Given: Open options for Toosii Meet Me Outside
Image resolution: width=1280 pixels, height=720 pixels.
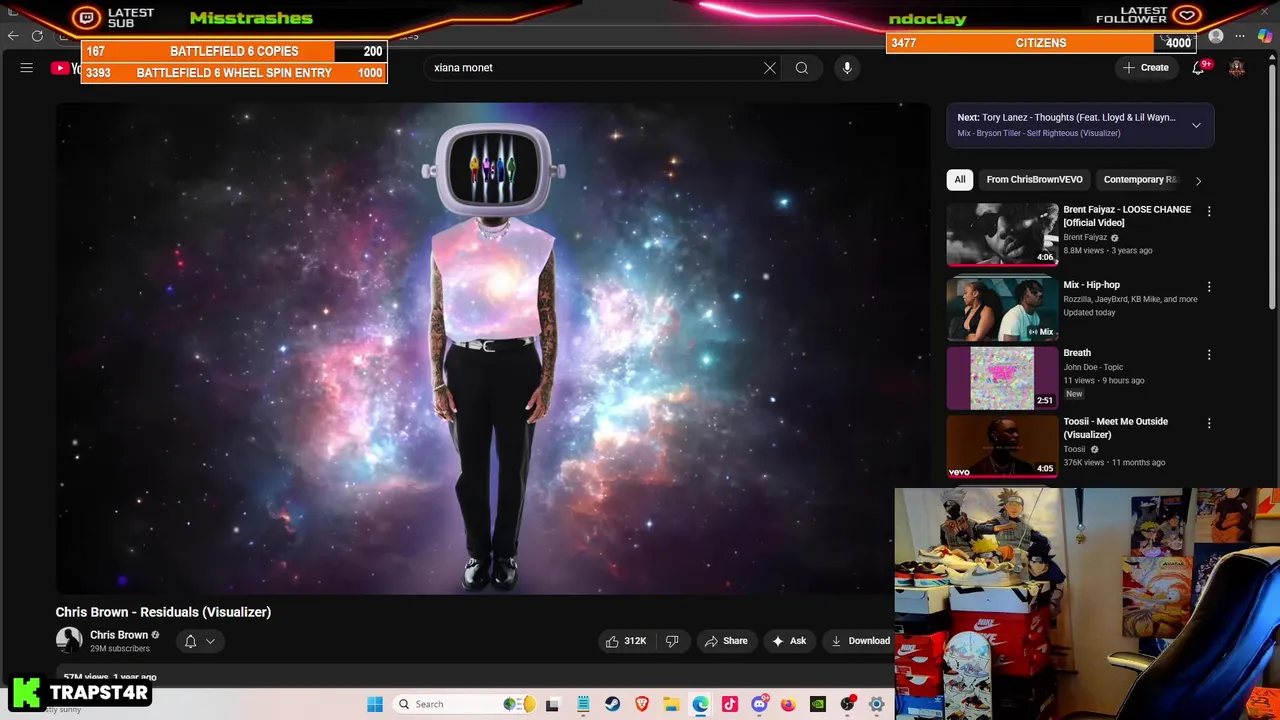Looking at the screenshot, I should coord(1209,423).
